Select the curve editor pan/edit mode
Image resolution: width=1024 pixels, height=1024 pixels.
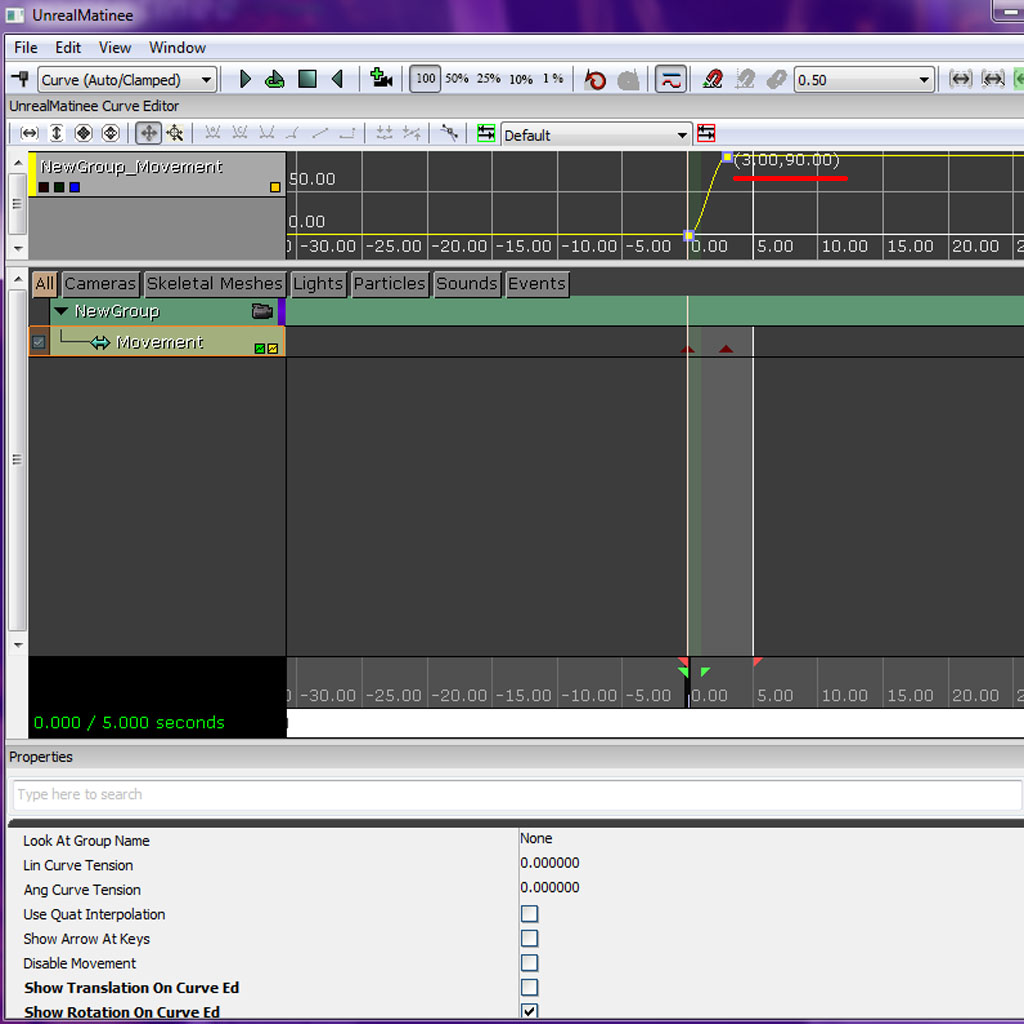[148, 133]
